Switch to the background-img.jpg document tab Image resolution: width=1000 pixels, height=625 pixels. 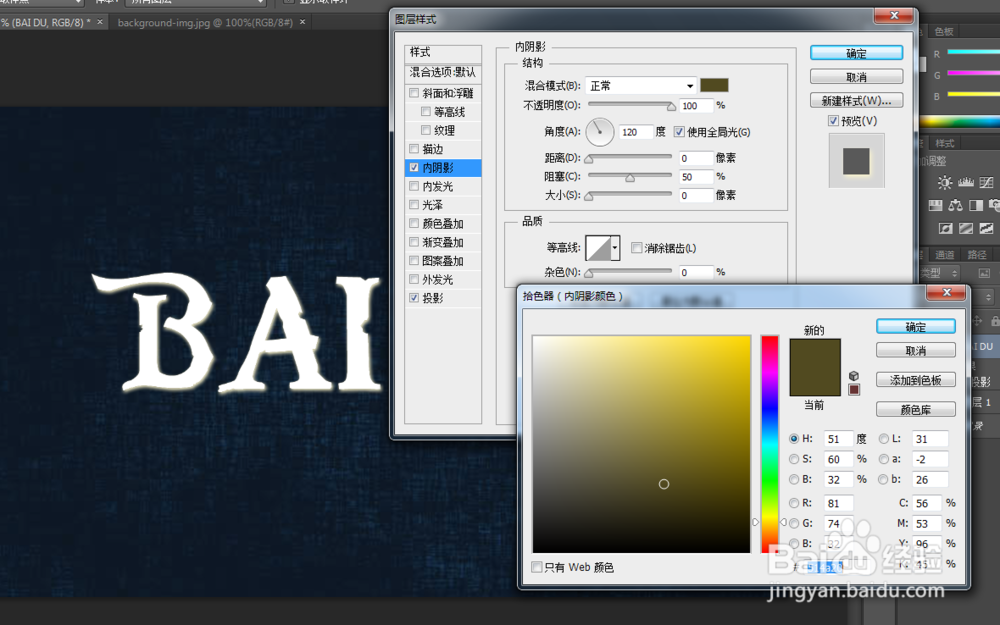coord(205,22)
